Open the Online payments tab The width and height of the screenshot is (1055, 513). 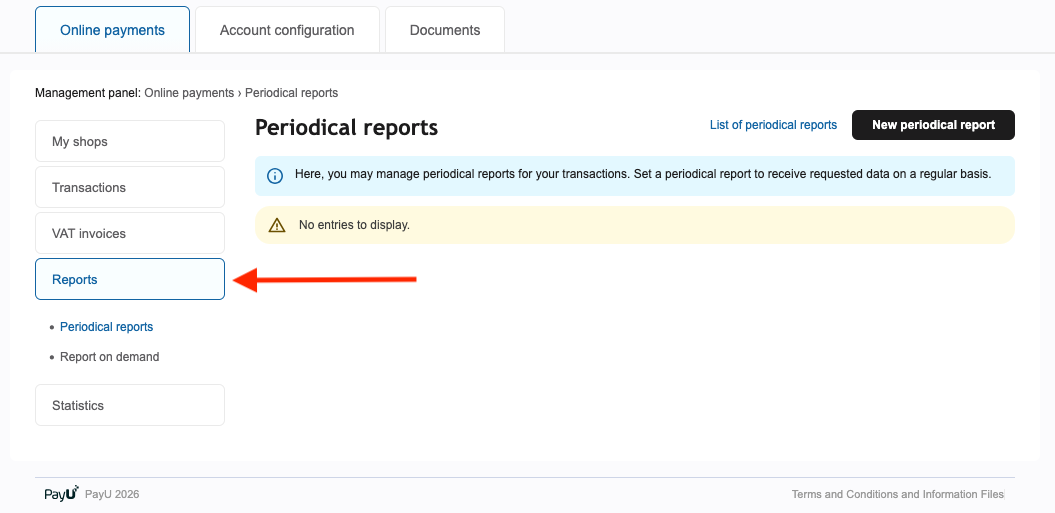112,30
